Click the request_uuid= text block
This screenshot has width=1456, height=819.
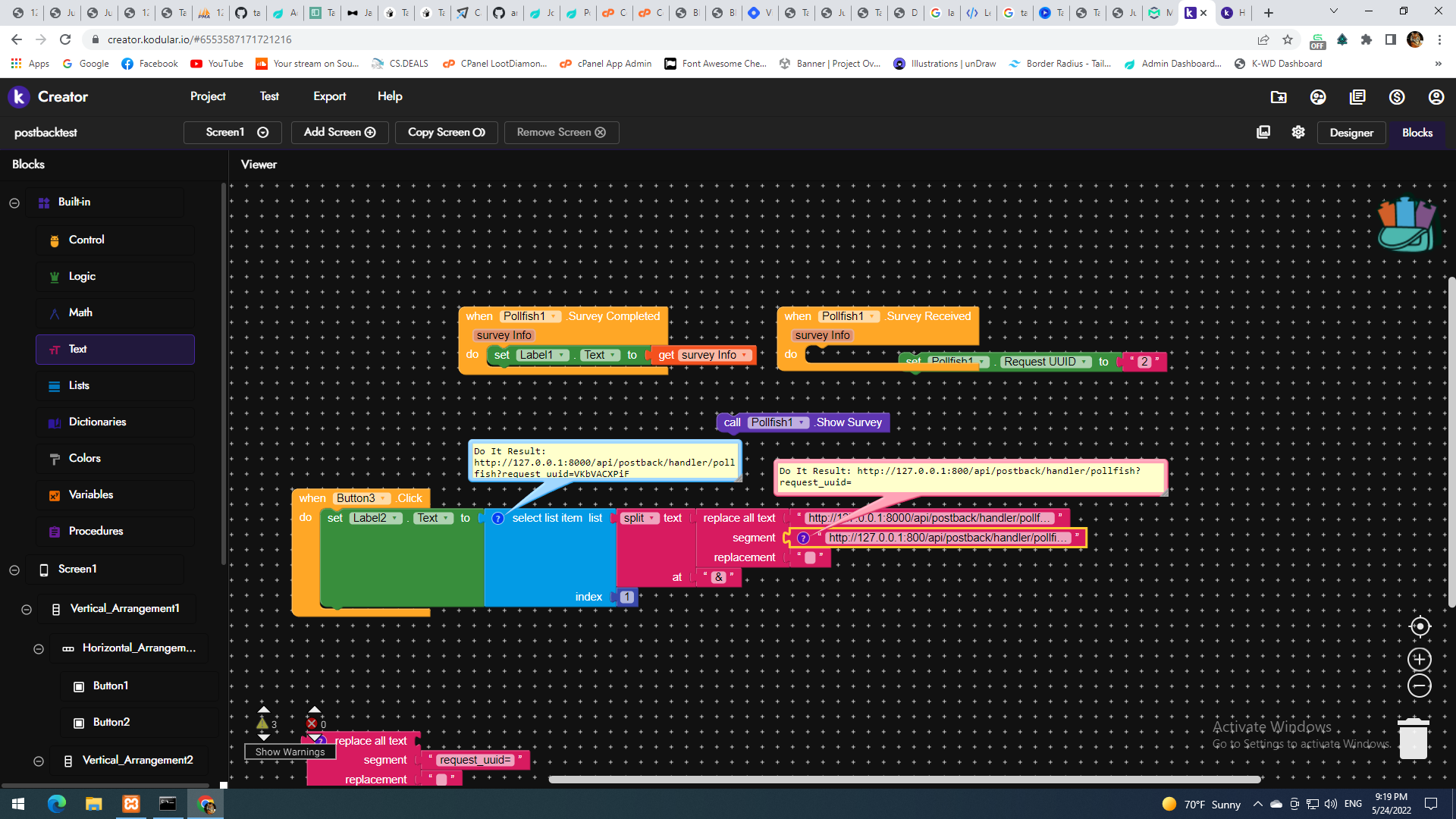(x=475, y=760)
